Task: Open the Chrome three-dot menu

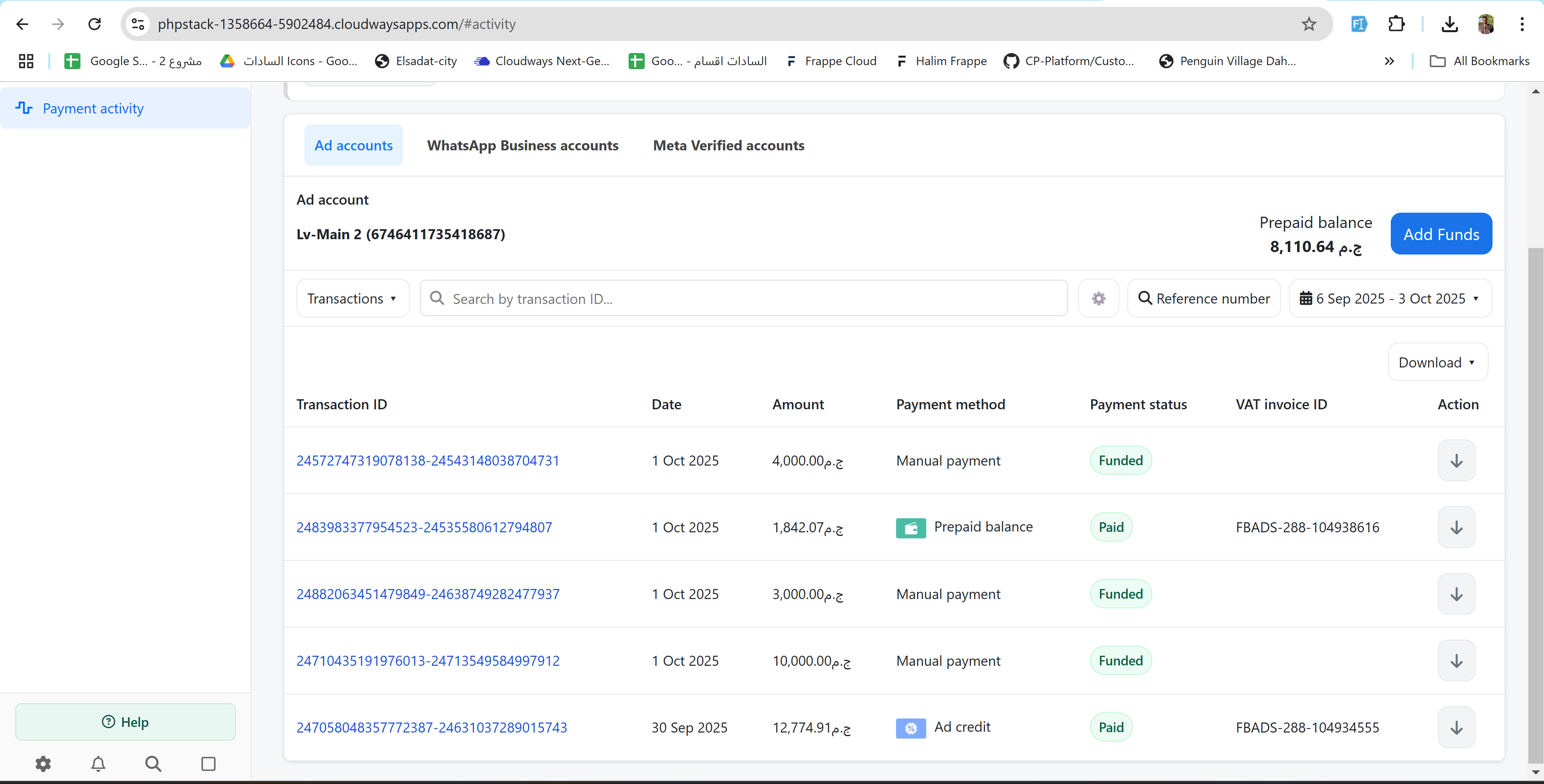Action: 1522,24
